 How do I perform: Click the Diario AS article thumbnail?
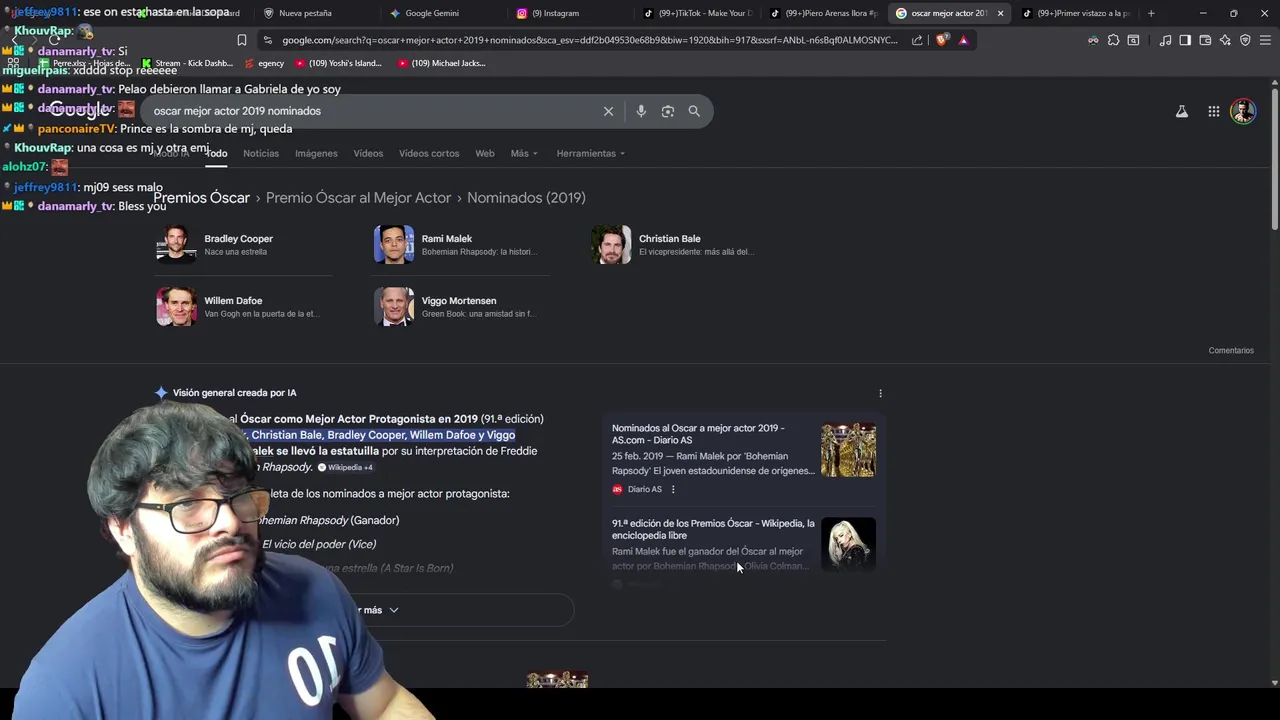(x=848, y=450)
